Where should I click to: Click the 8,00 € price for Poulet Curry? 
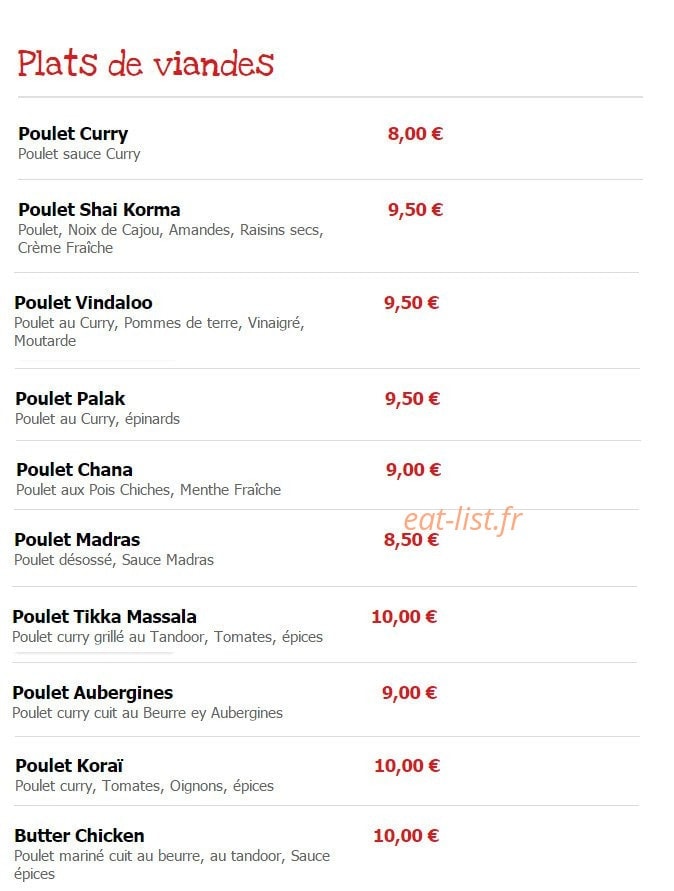415,134
